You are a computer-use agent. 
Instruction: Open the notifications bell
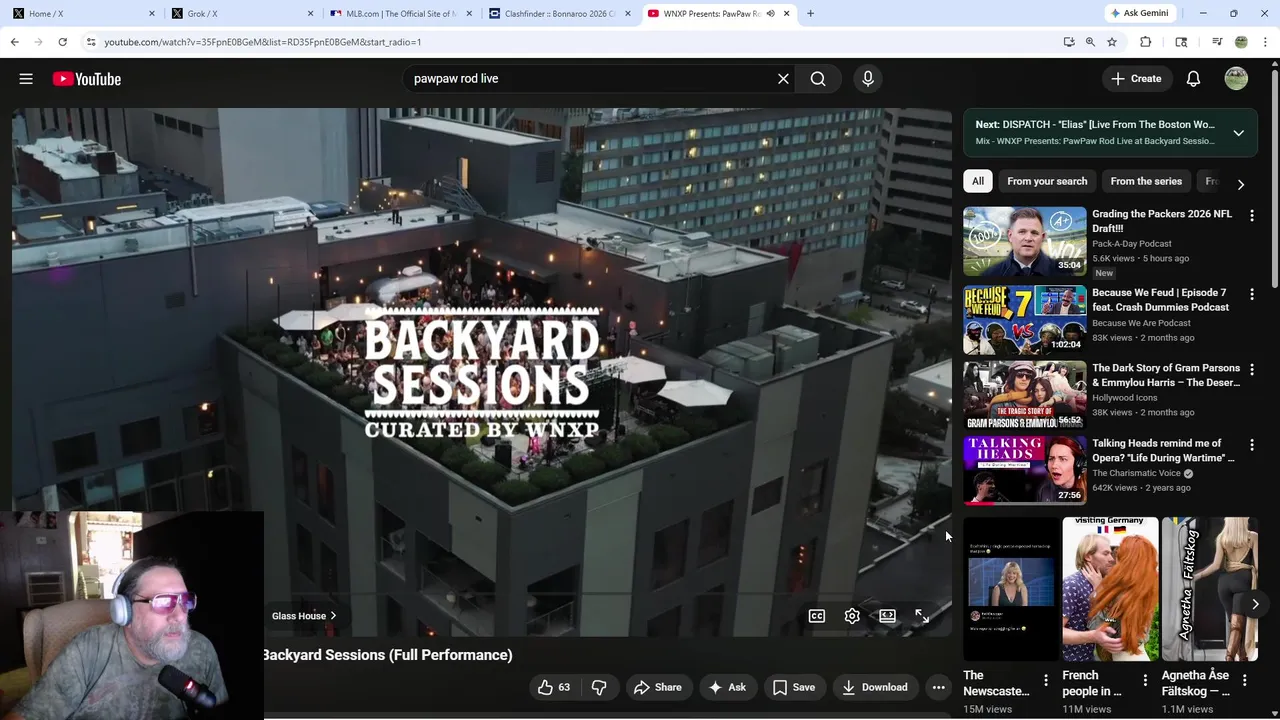1193,79
